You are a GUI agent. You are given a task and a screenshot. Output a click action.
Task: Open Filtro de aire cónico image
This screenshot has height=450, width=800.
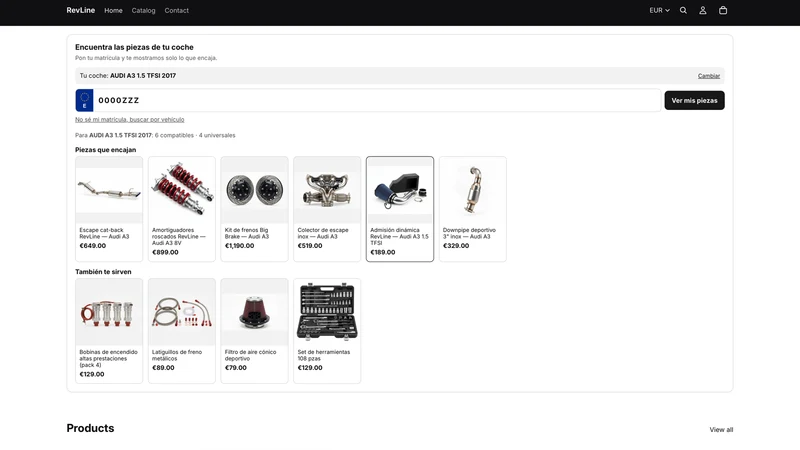pos(255,312)
